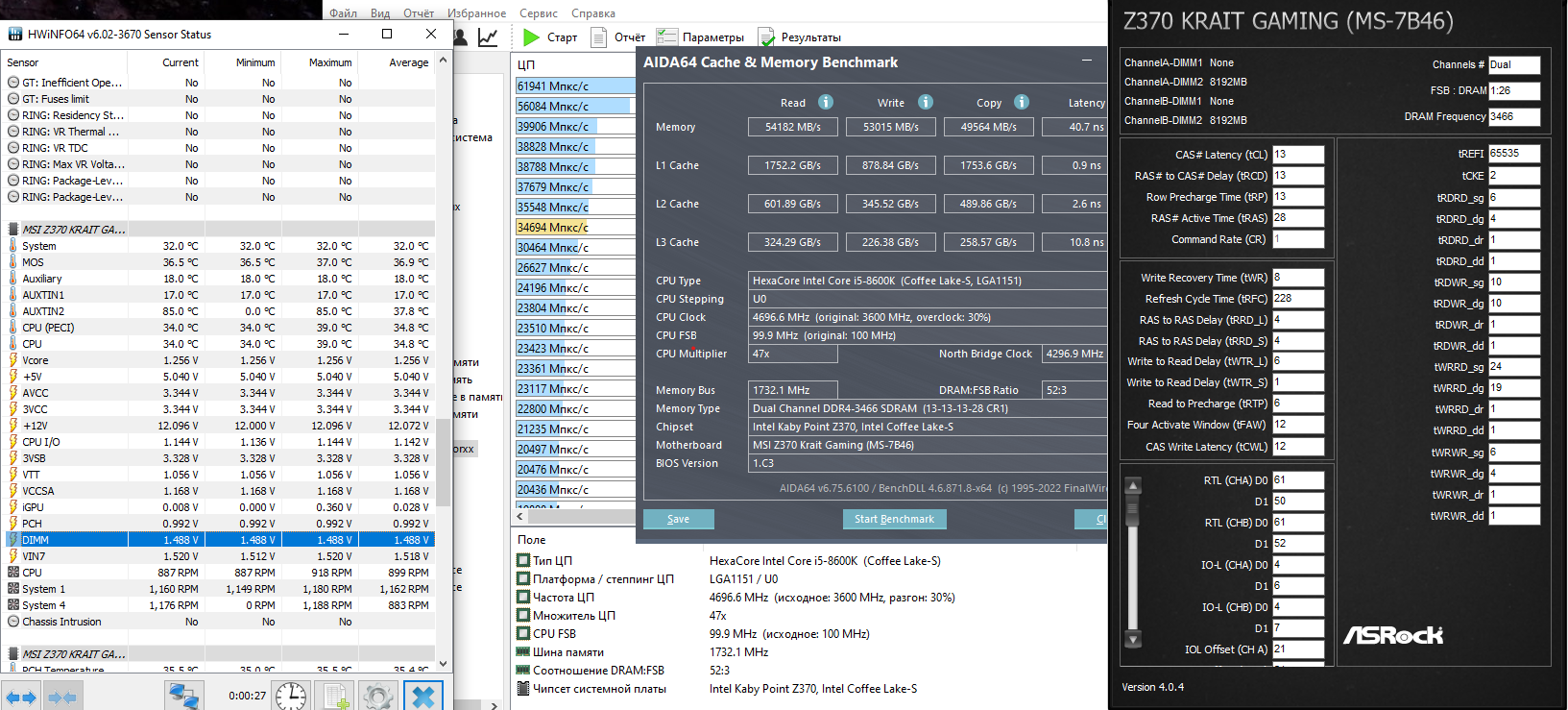Click the tREFI 65535 field
This screenshot has width=1568, height=710.
(1514, 154)
